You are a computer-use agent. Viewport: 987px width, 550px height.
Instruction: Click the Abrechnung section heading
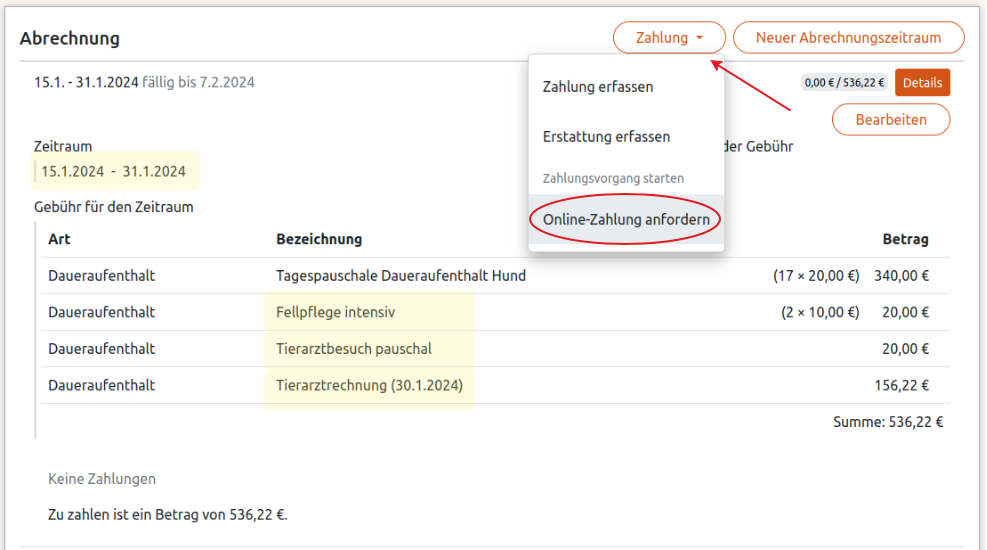click(x=70, y=39)
